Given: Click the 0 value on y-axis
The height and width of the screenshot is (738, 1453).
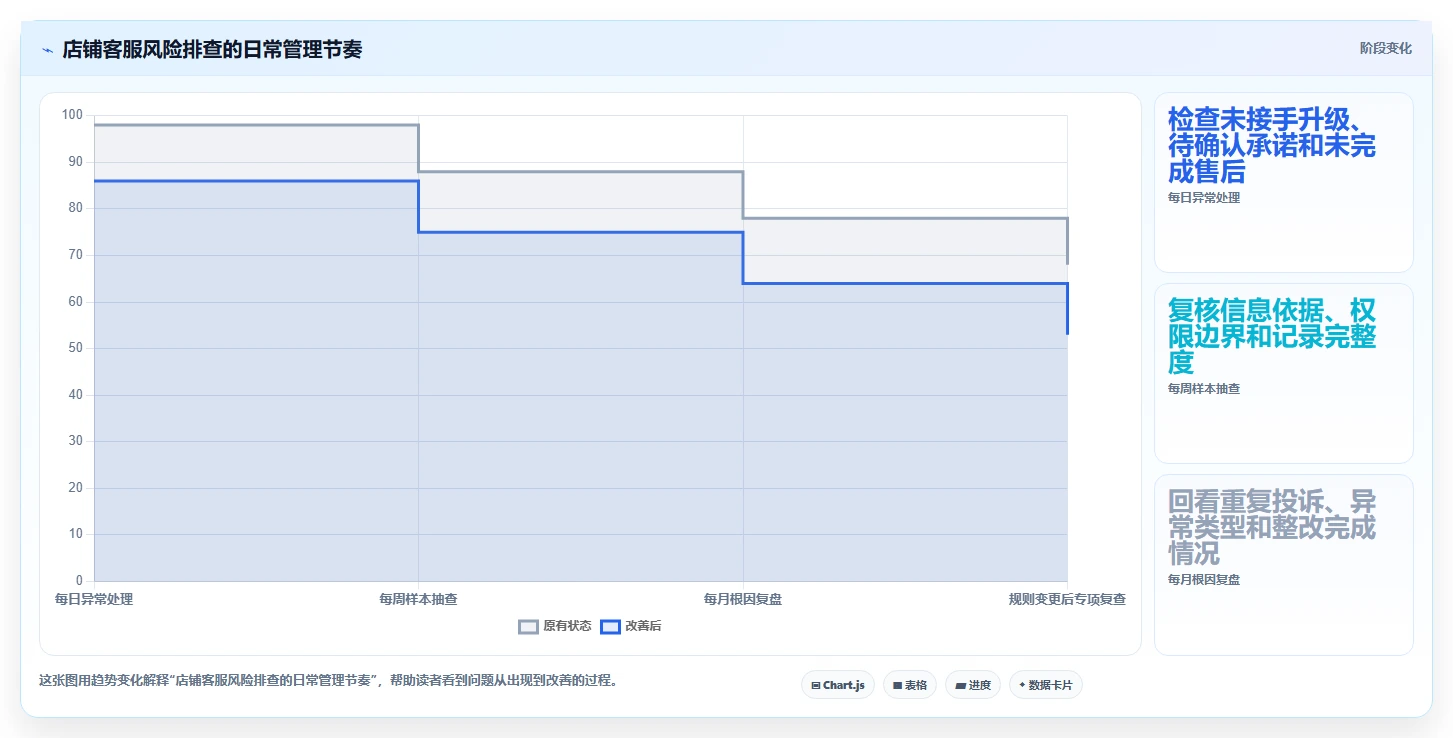Looking at the screenshot, I should click(x=79, y=581).
